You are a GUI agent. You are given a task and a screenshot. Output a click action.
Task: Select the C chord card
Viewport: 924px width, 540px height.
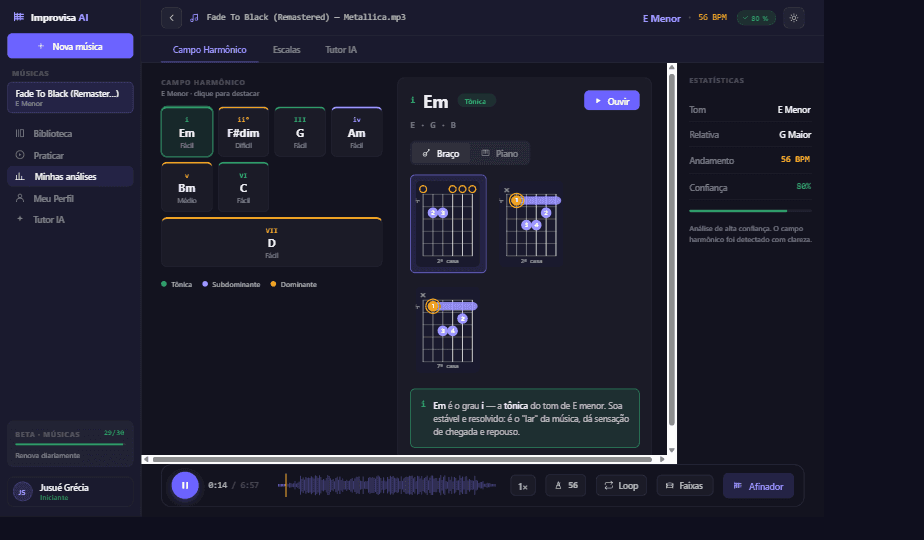point(243,187)
